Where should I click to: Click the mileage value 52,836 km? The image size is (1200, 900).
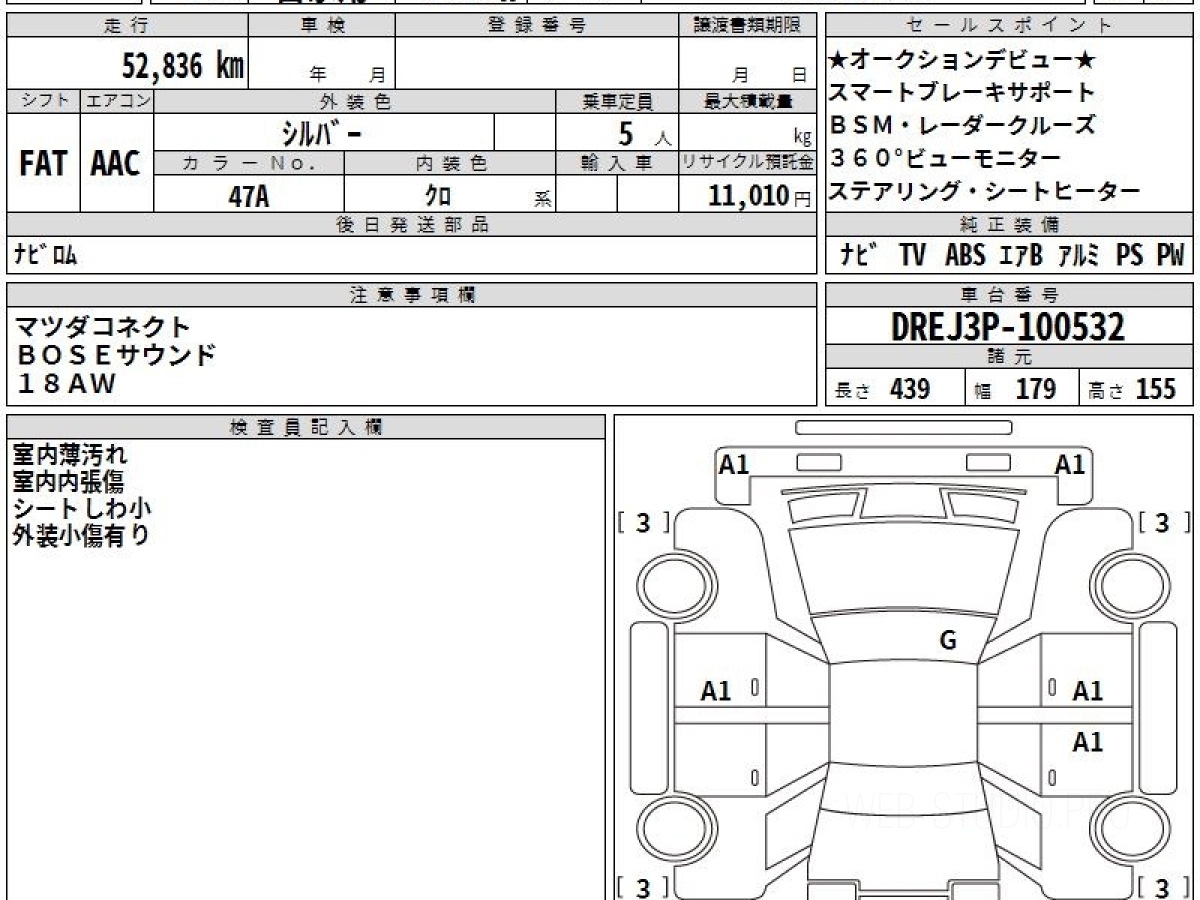(183, 66)
